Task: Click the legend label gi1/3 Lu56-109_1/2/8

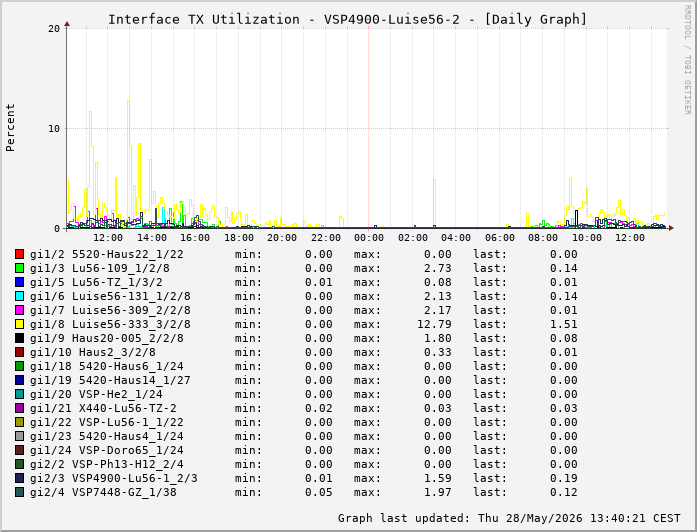Action: (100, 268)
